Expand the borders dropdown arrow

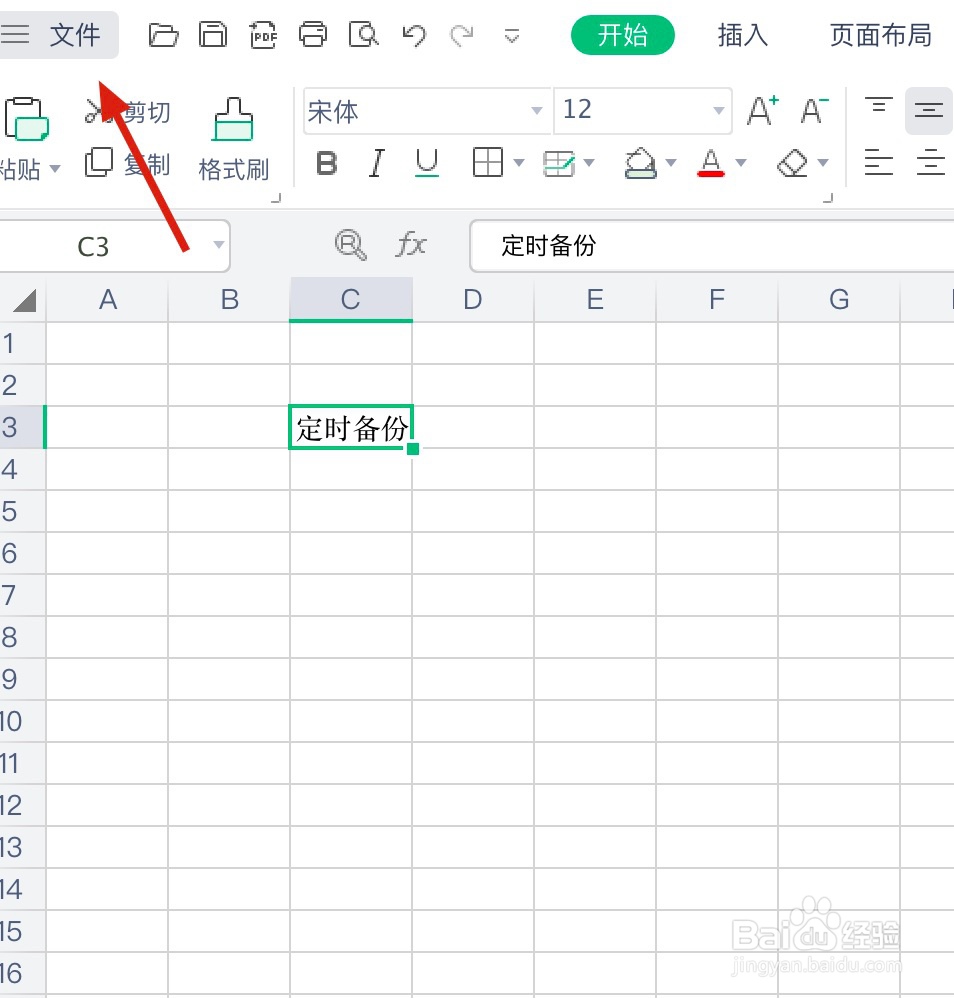coord(519,163)
